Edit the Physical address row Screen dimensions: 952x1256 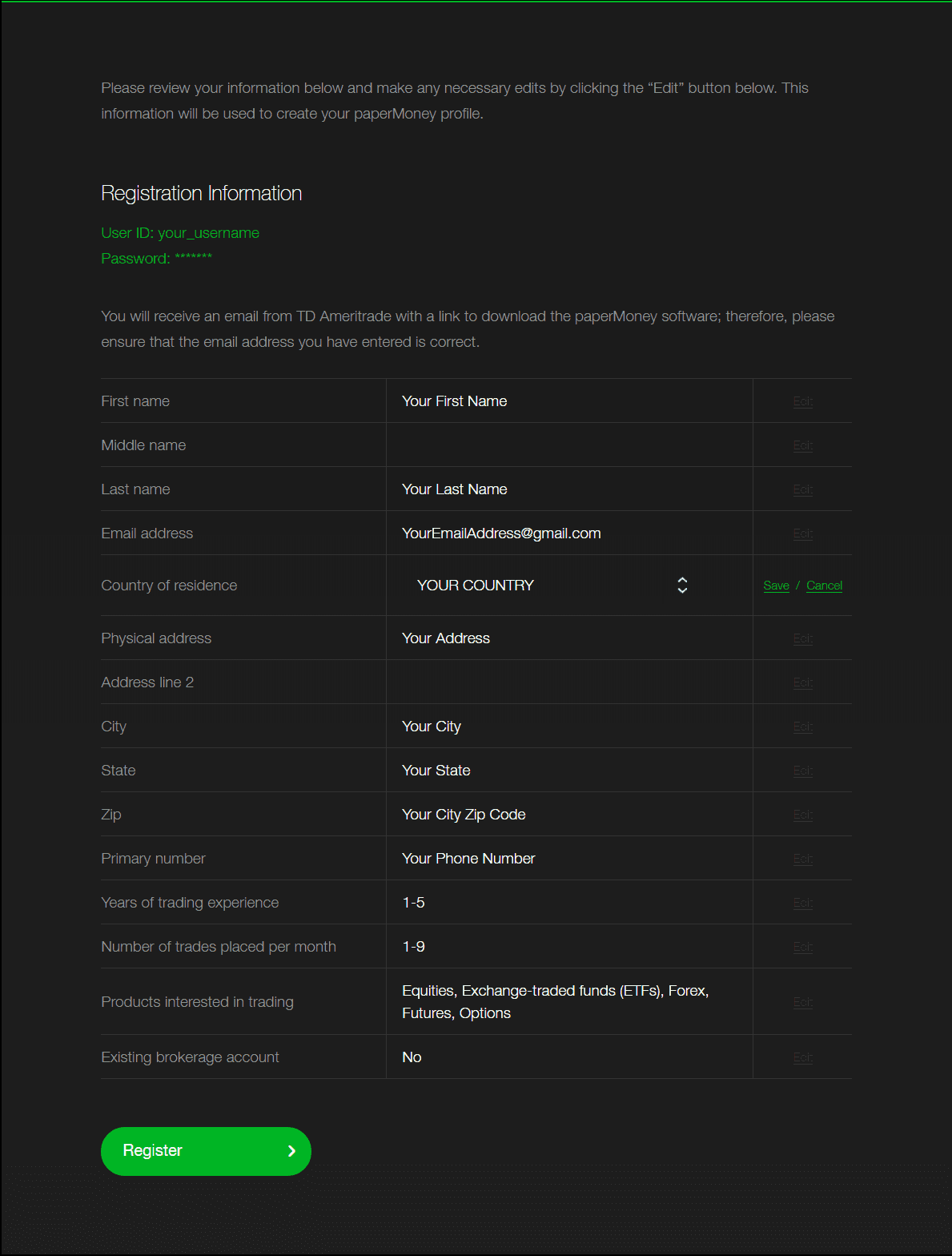pos(802,638)
